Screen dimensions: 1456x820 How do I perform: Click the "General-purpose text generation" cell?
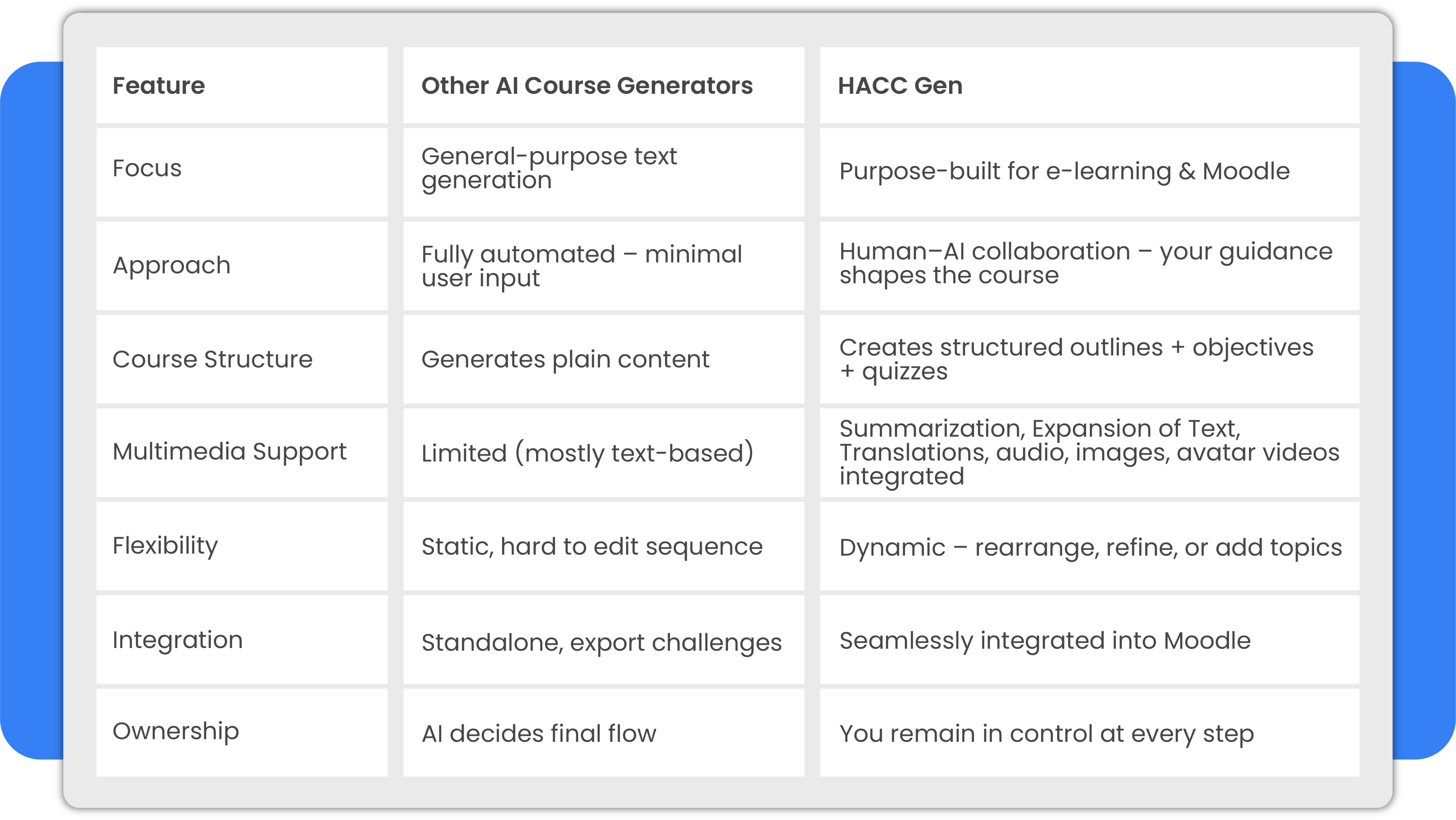[548, 168]
